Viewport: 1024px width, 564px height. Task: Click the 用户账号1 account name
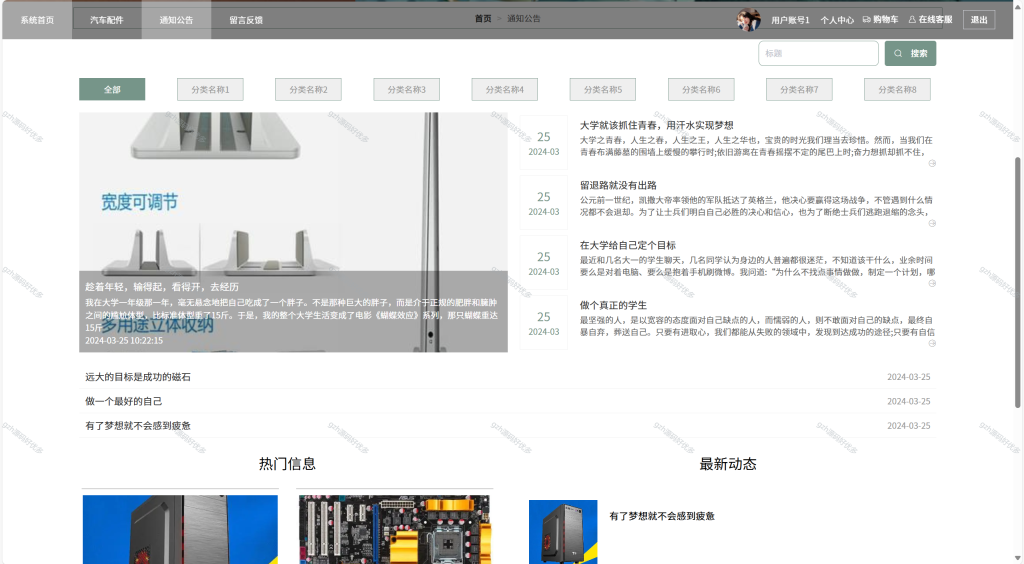click(x=790, y=20)
